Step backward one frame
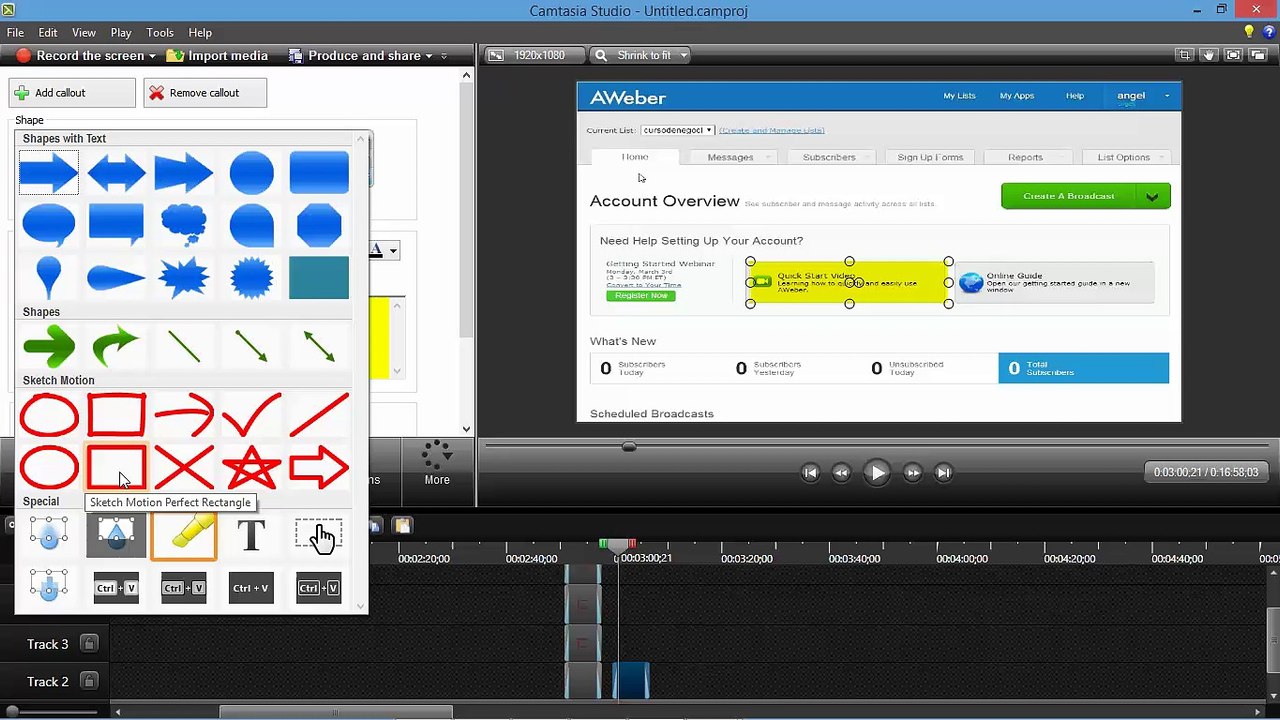Image resolution: width=1280 pixels, height=720 pixels. point(841,473)
